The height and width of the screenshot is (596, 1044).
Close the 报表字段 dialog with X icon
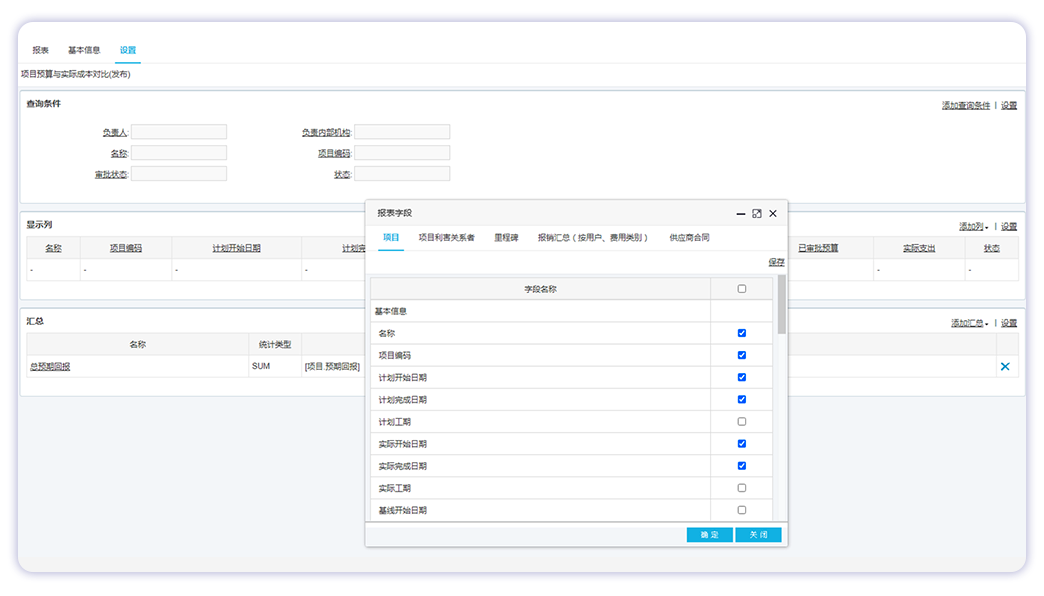click(773, 213)
